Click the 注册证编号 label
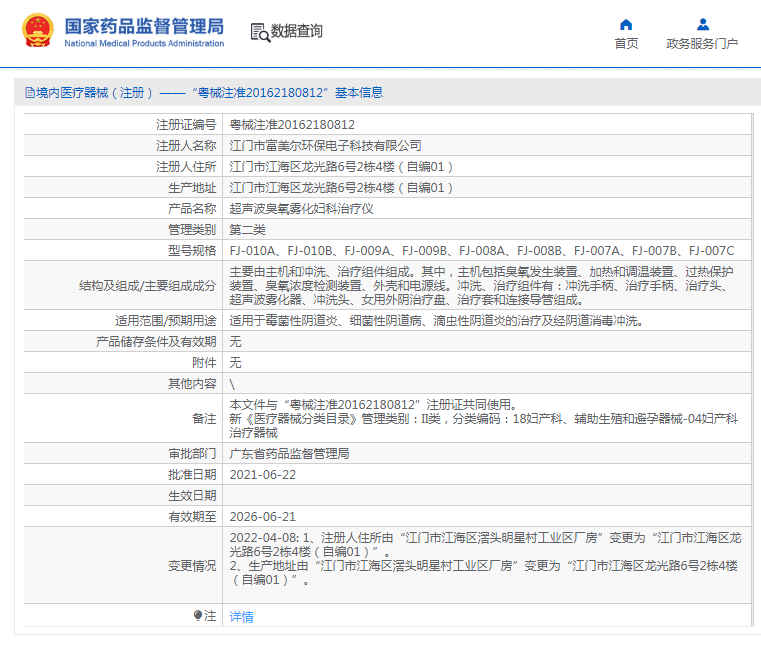This screenshot has width=761, height=647. coord(186,125)
